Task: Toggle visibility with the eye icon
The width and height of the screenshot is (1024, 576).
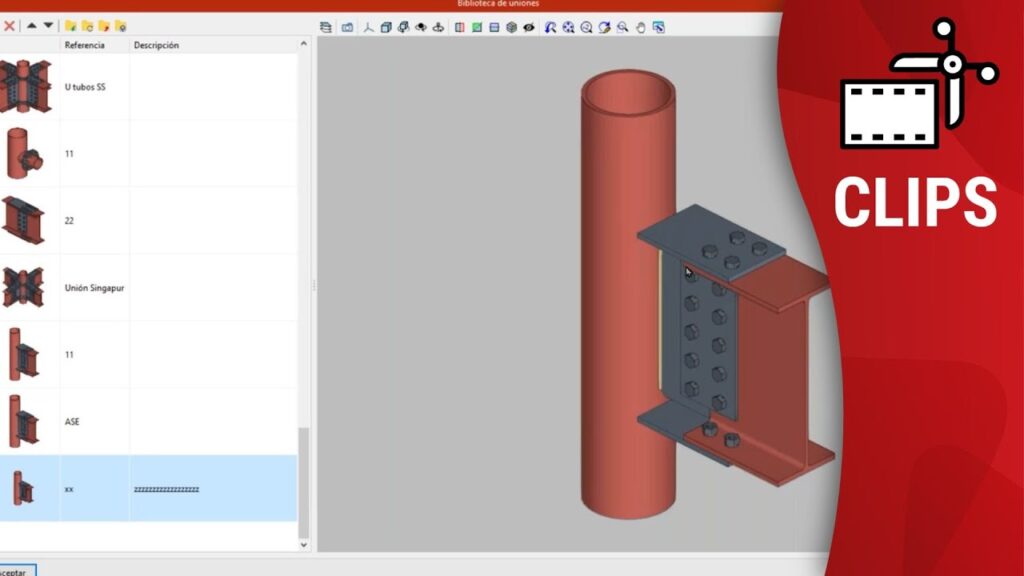Action: click(x=527, y=27)
